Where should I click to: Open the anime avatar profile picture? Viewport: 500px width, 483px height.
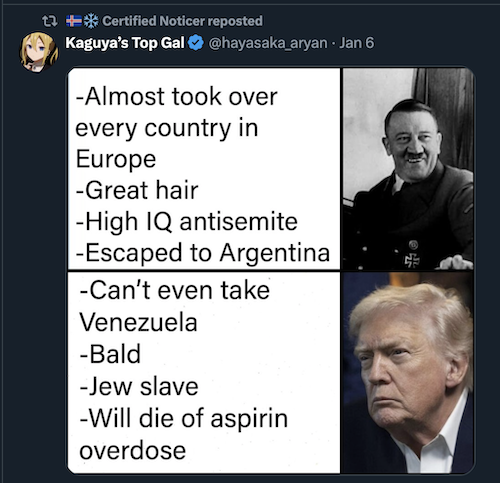point(39,52)
